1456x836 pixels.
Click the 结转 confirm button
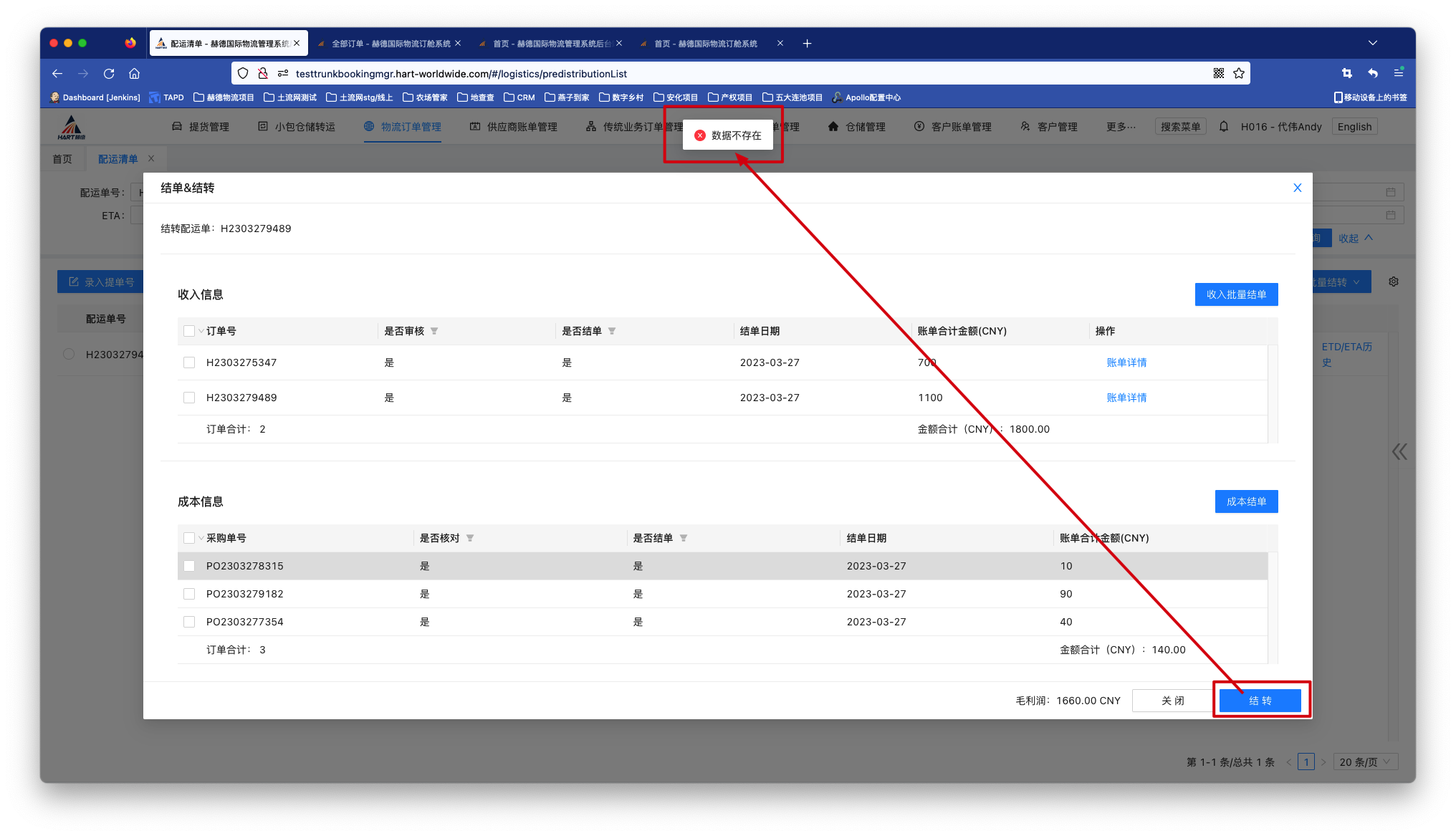pos(1260,701)
